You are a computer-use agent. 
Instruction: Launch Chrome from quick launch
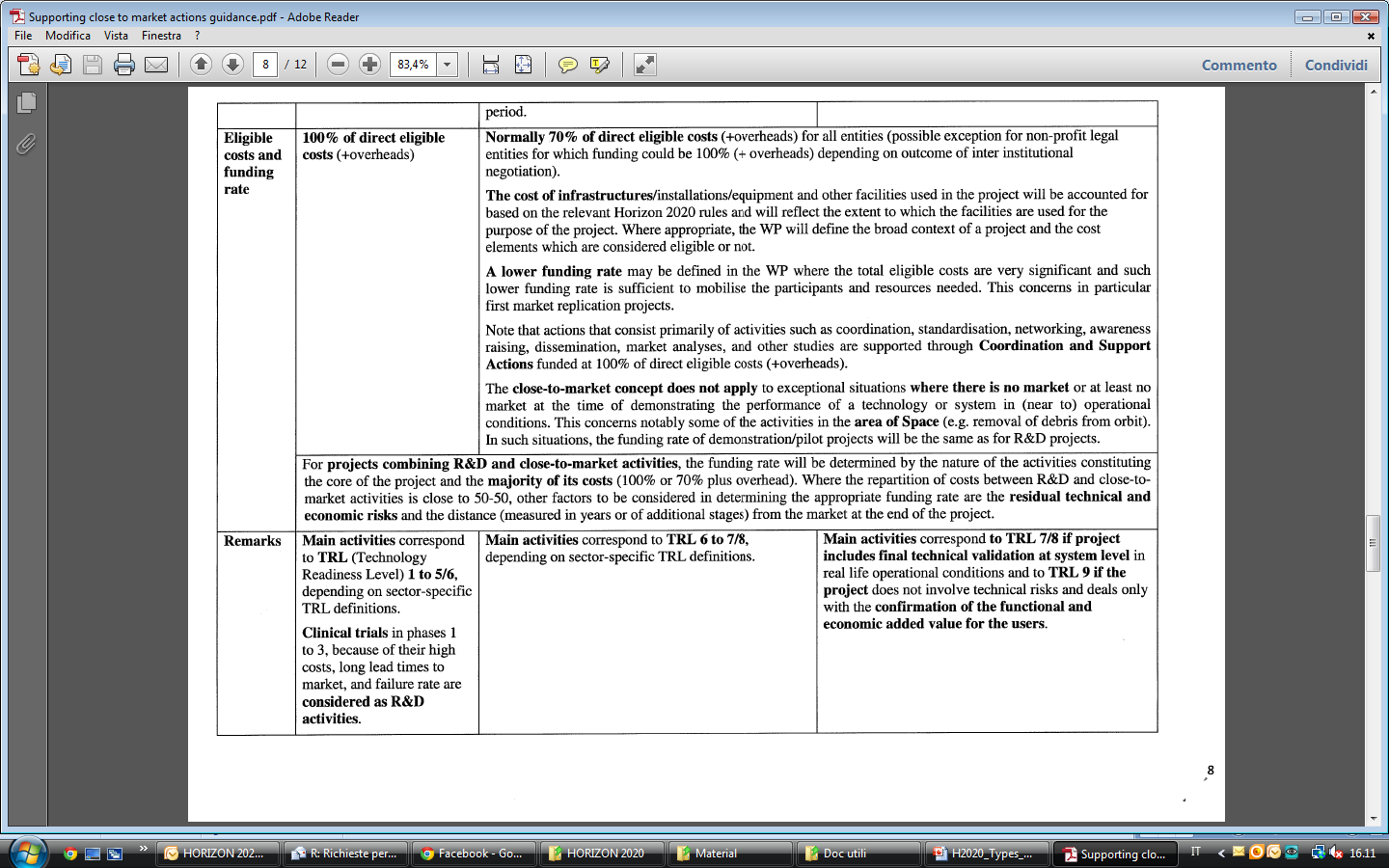pos(69,854)
